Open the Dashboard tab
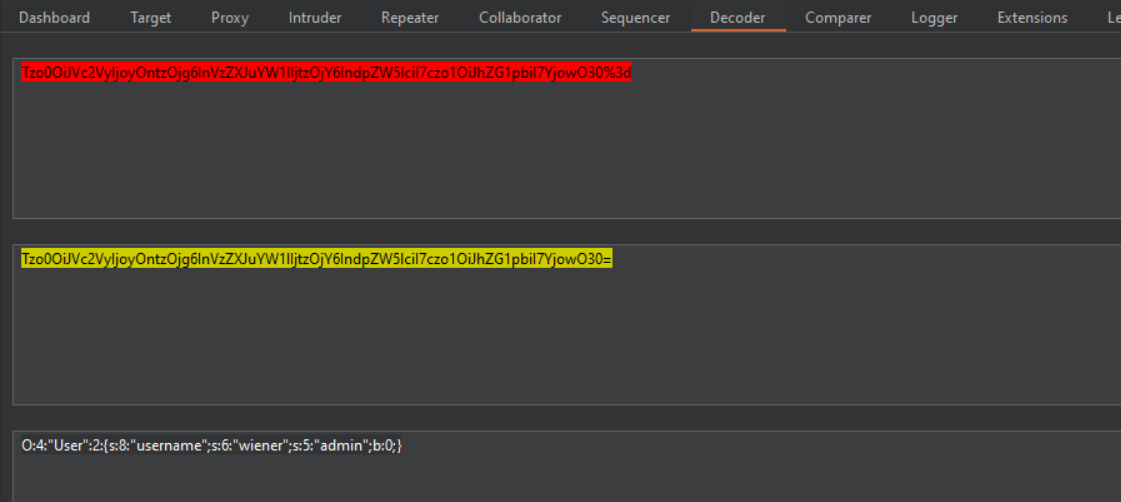This screenshot has width=1121, height=502. [54, 18]
